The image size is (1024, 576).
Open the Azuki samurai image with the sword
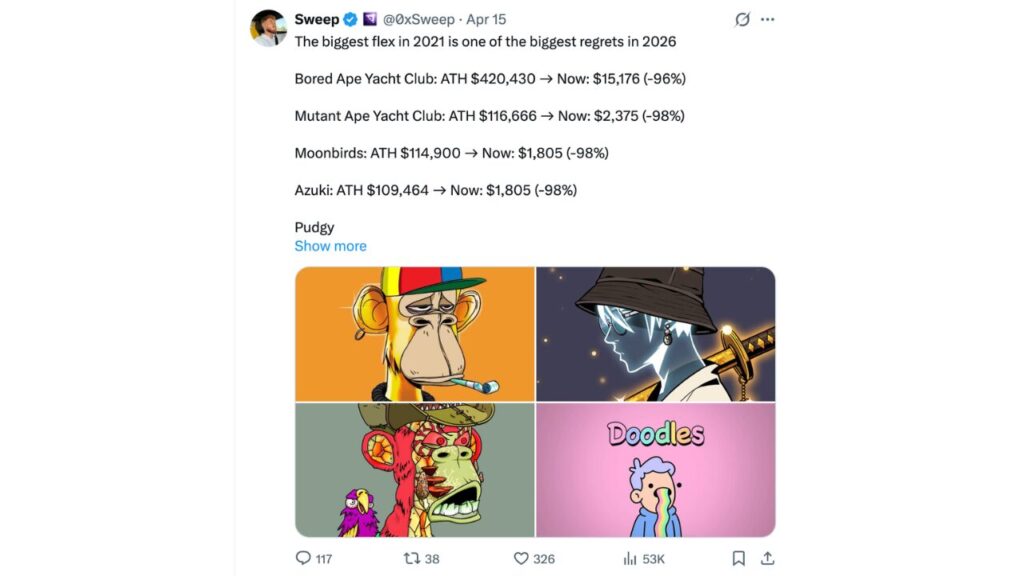656,334
